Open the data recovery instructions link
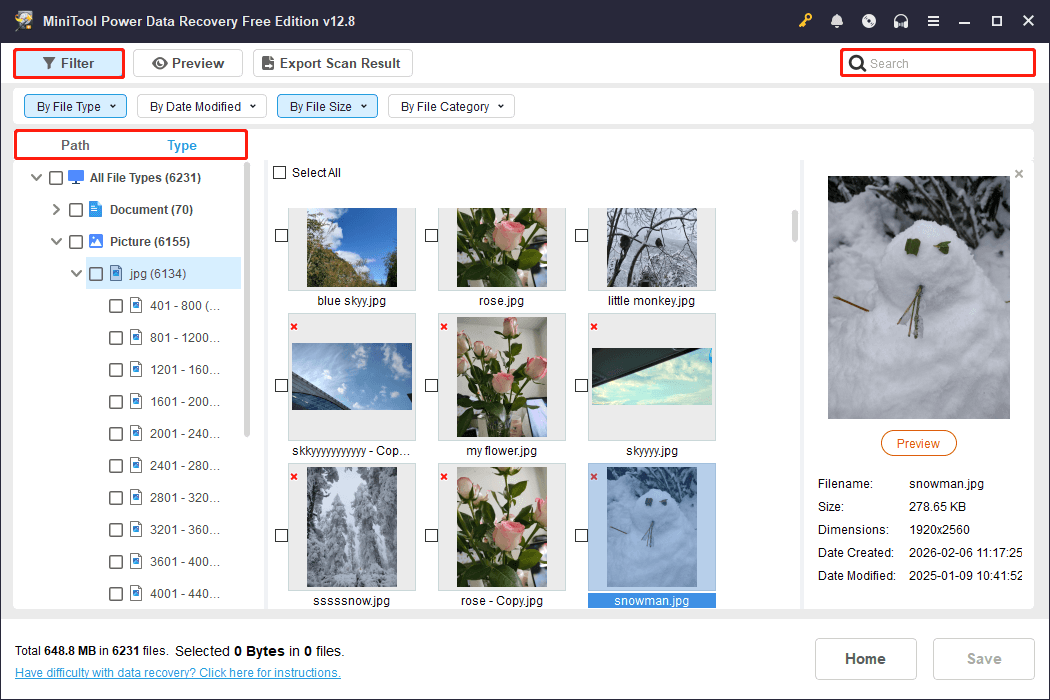Viewport: 1050px width, 700px height. [x=177, y=672]
